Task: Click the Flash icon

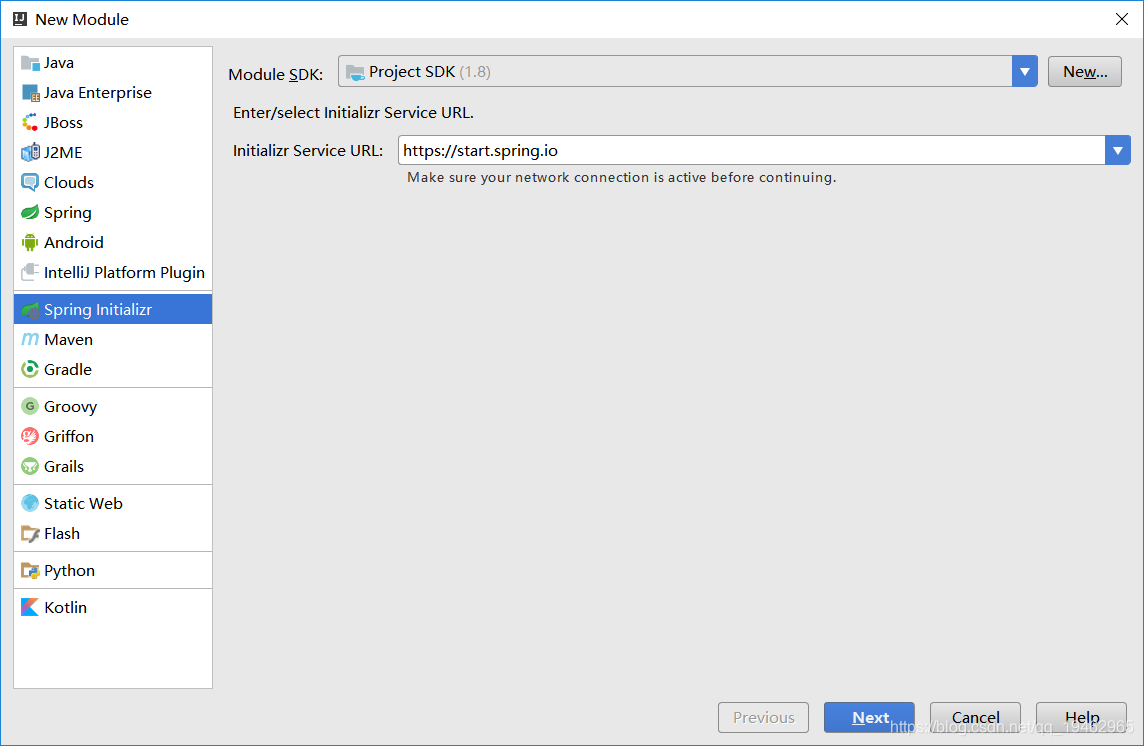Action: coord(30,534)
